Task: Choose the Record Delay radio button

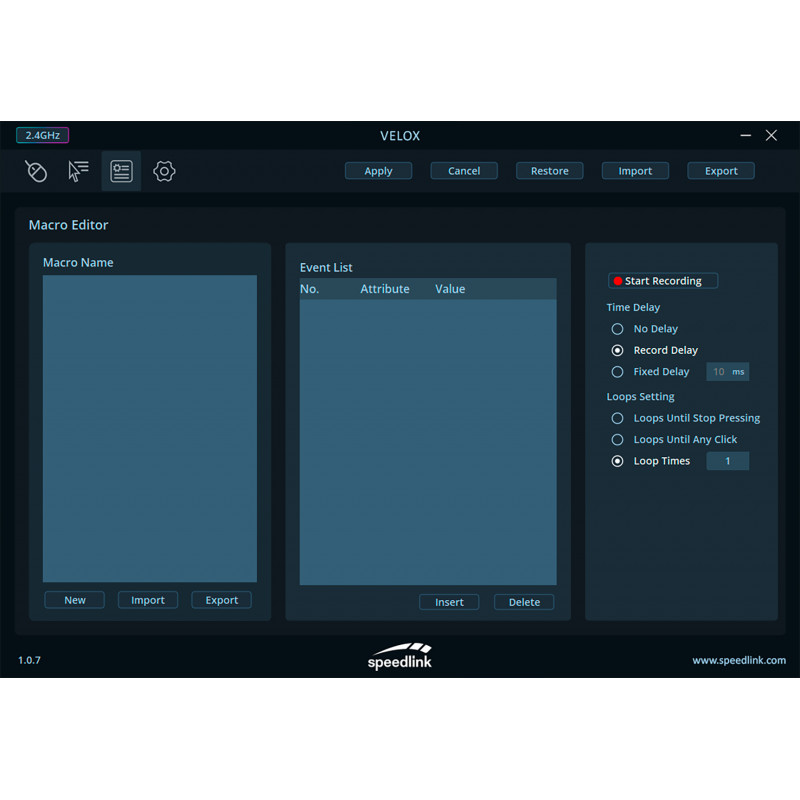Action: click(x=617, y=350)
